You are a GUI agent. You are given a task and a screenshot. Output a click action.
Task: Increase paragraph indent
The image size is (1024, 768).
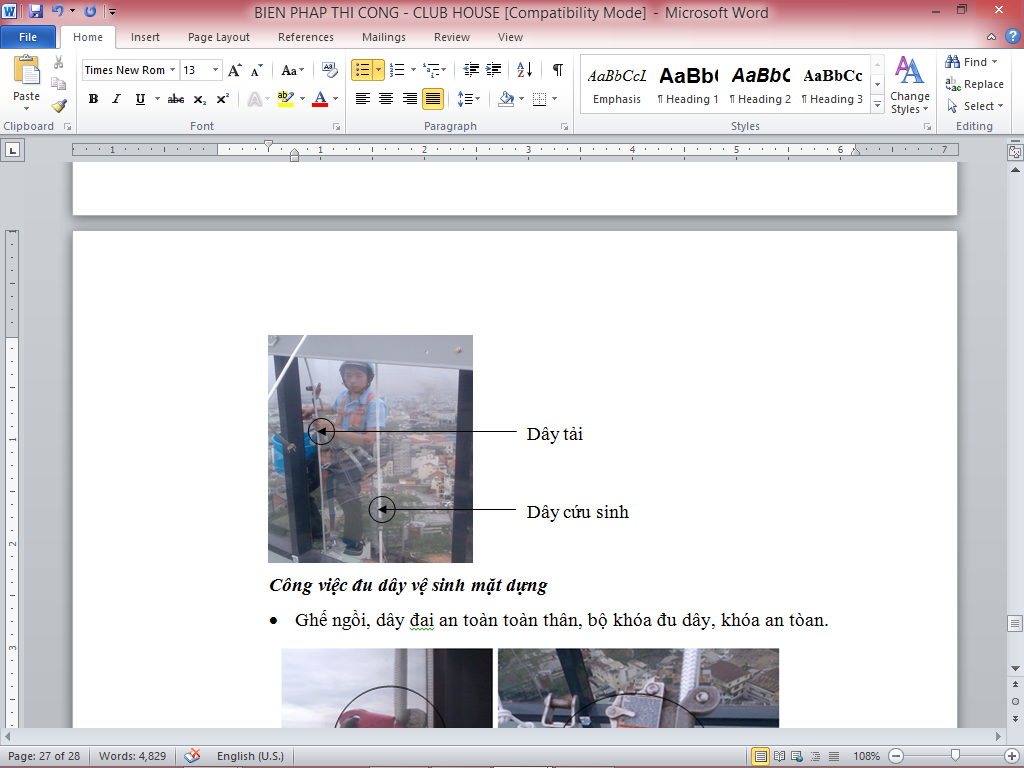pyautogui.click(x=494, y=69)
